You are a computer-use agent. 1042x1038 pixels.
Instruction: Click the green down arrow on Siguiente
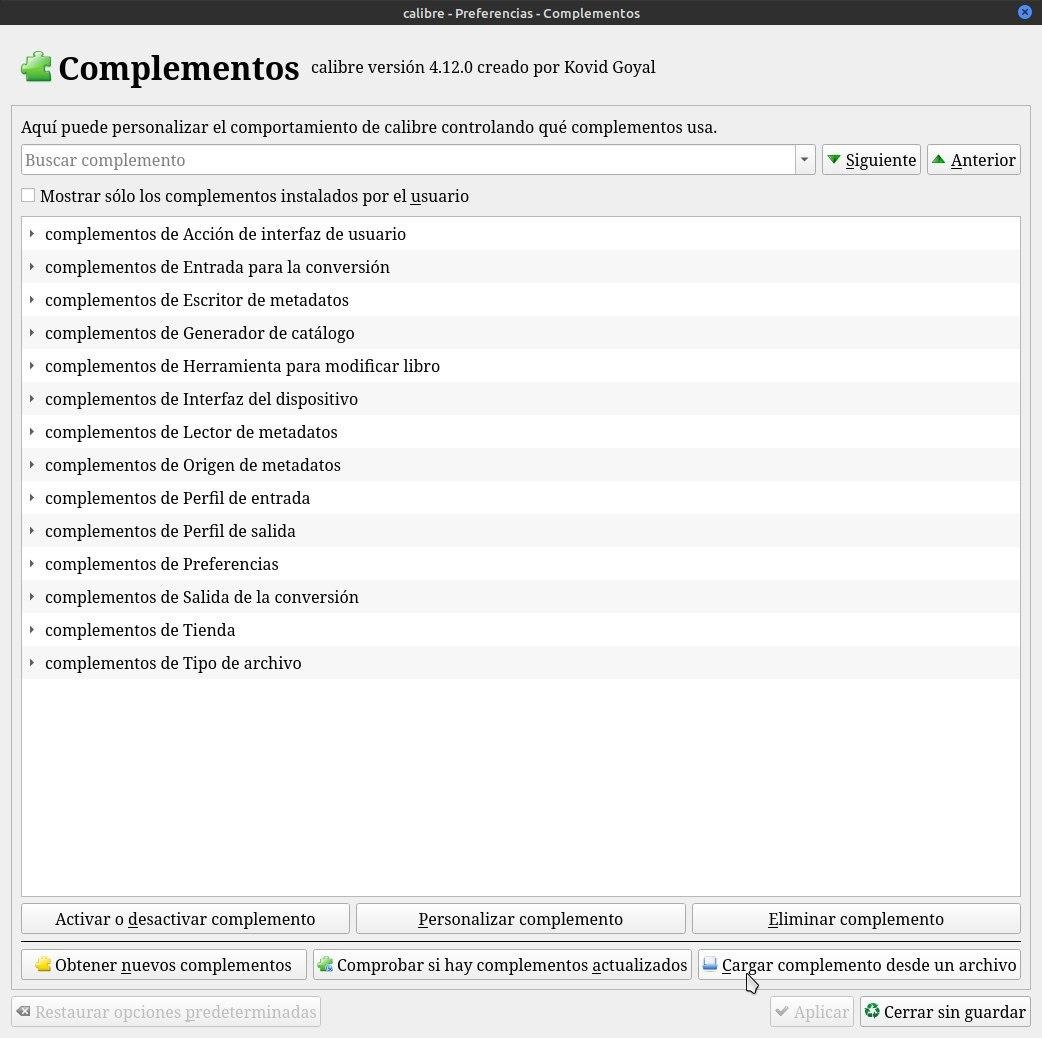[834, 159]
